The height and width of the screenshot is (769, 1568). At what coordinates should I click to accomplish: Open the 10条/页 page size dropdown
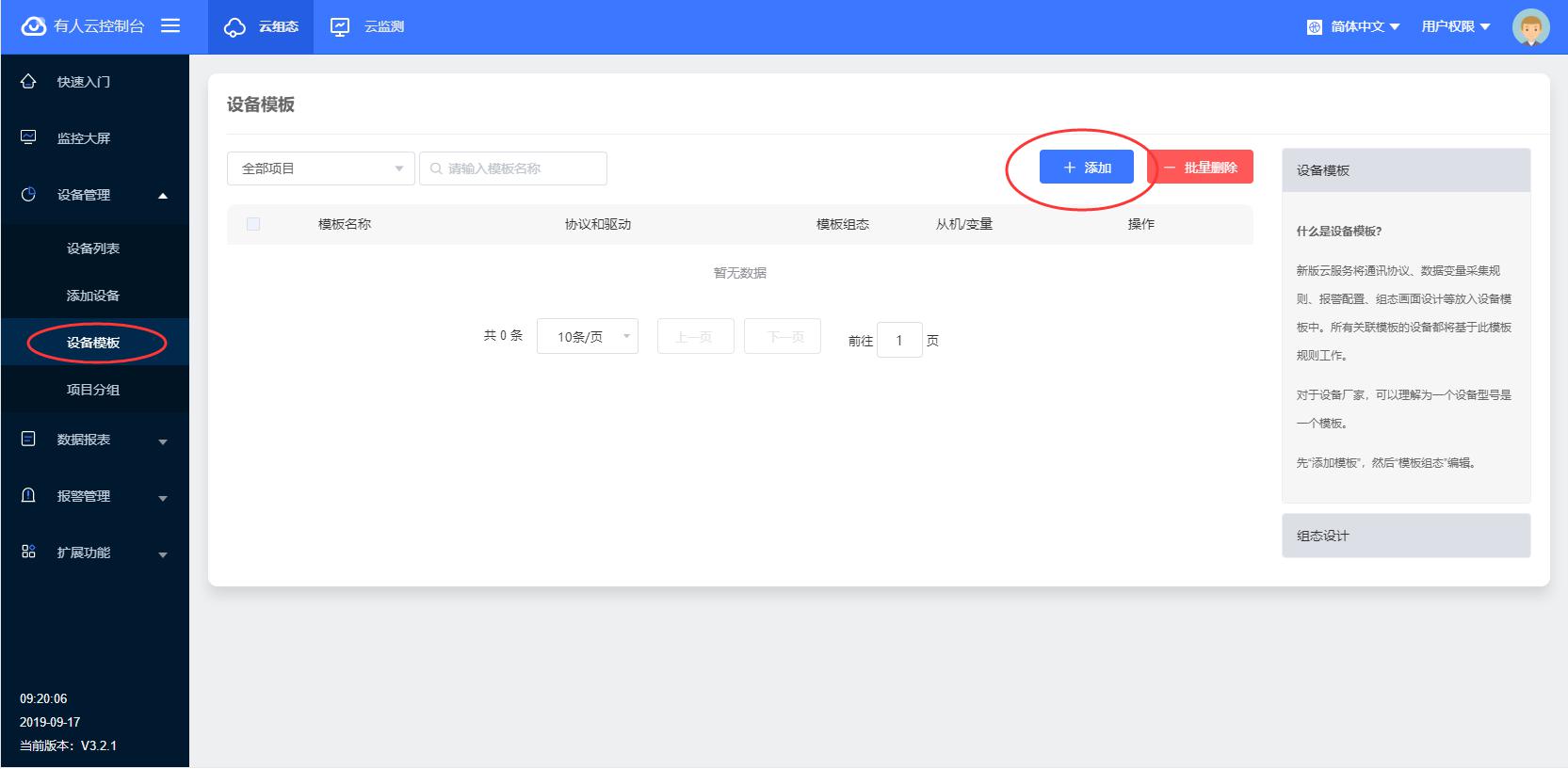pyautogui.click(x=588, y=336)
